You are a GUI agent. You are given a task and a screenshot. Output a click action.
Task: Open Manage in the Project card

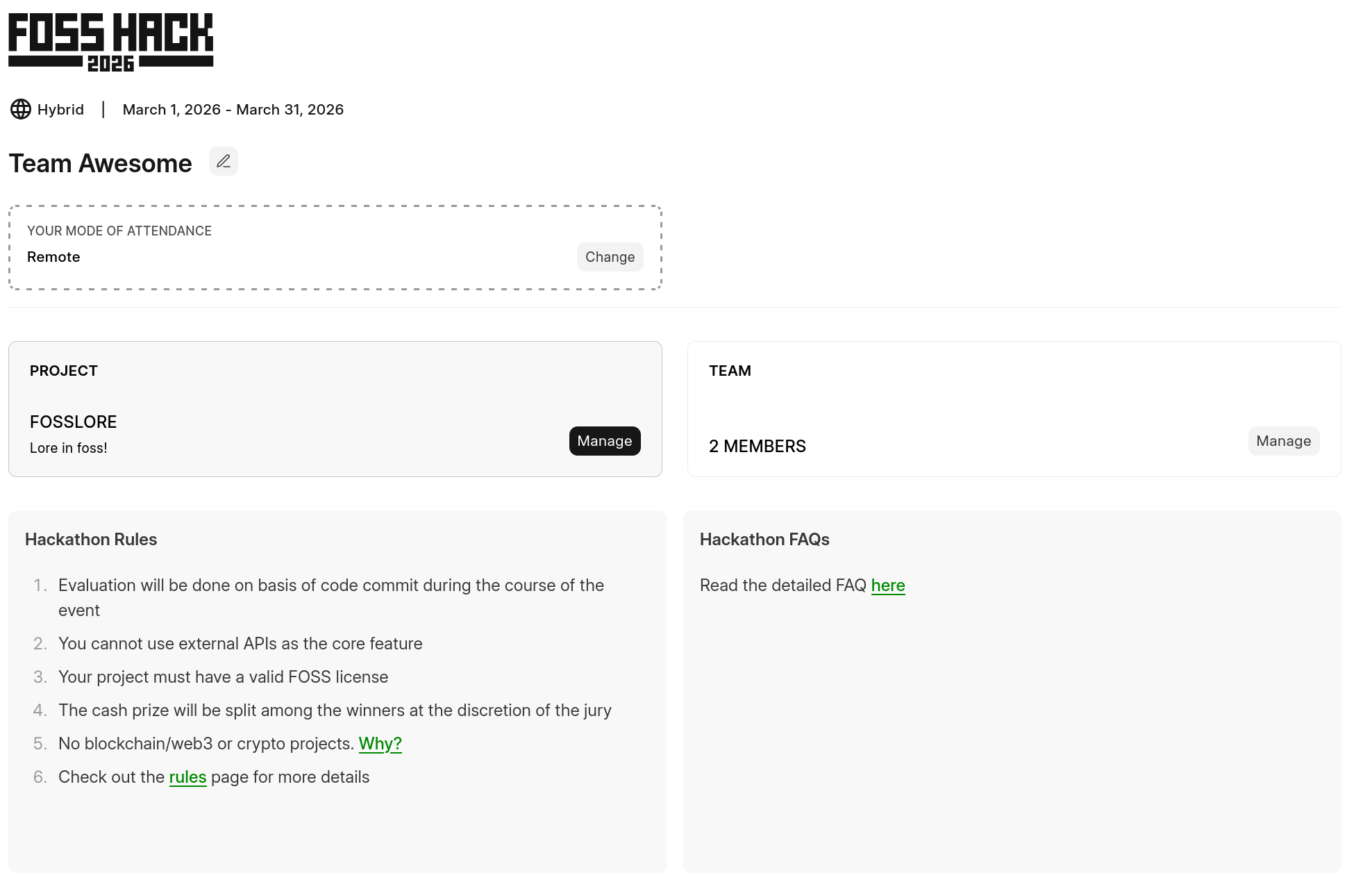(604, 441)
